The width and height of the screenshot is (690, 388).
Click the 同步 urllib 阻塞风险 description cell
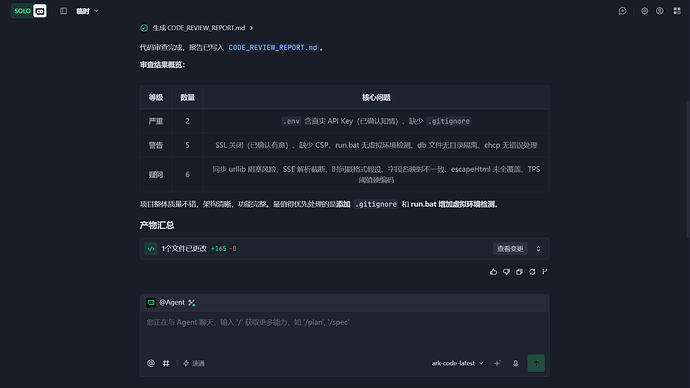pyautogui.click(x=376, y=175)
